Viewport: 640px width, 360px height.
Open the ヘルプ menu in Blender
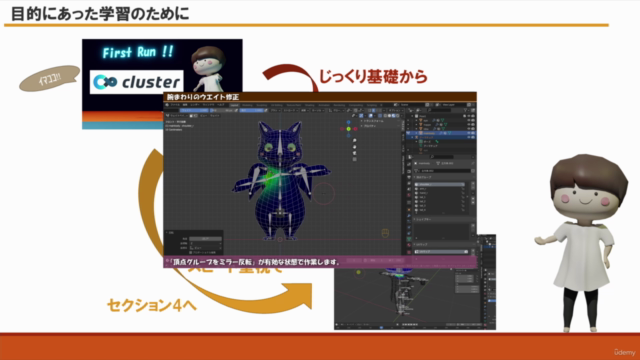coord(220,105)
